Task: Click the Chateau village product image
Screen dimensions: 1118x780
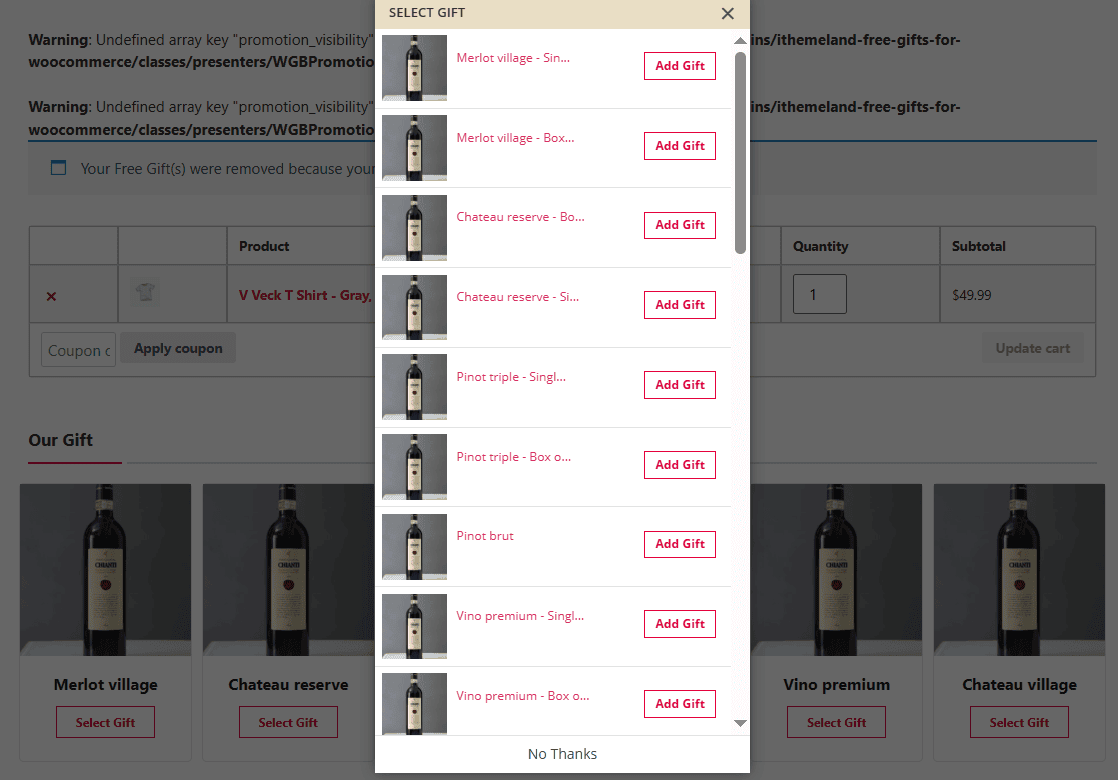Action: 1019,569
